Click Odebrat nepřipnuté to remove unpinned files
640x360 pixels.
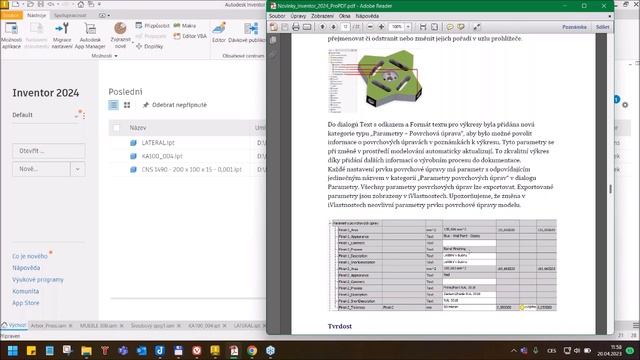pos(175,105)
